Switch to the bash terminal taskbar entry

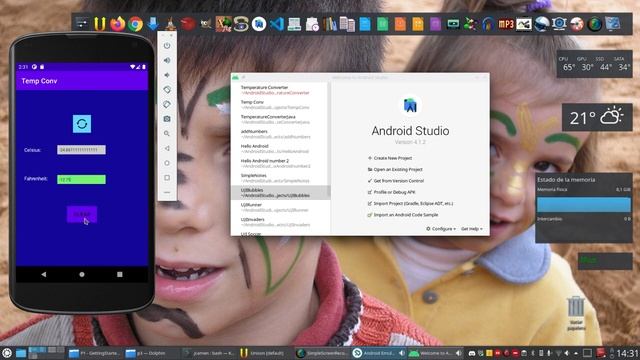[209, 353]
